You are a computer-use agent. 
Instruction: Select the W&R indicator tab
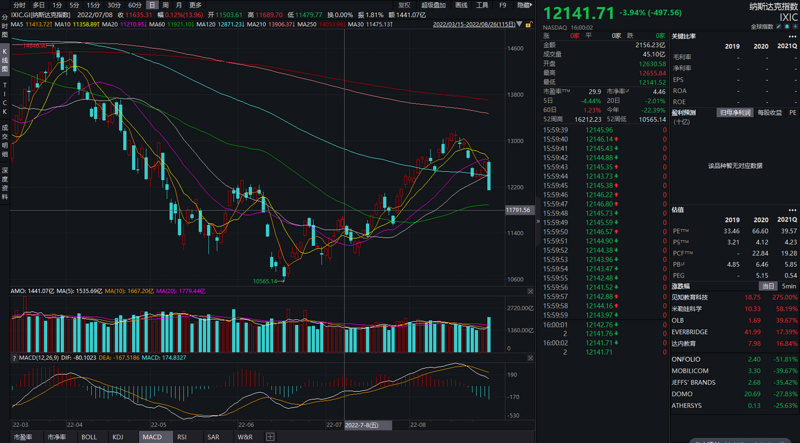click(x=244, y=437)
